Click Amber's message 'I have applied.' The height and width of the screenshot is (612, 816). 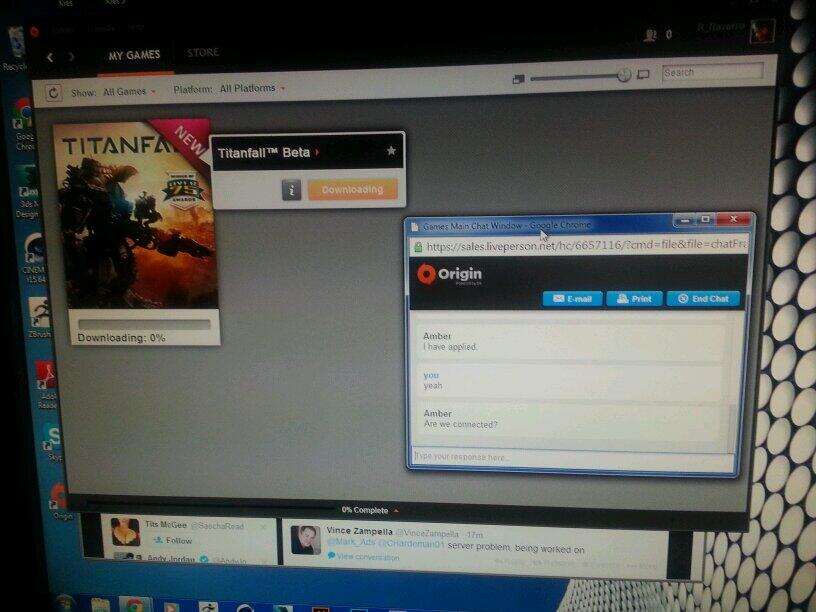click(x=450, y=347)
